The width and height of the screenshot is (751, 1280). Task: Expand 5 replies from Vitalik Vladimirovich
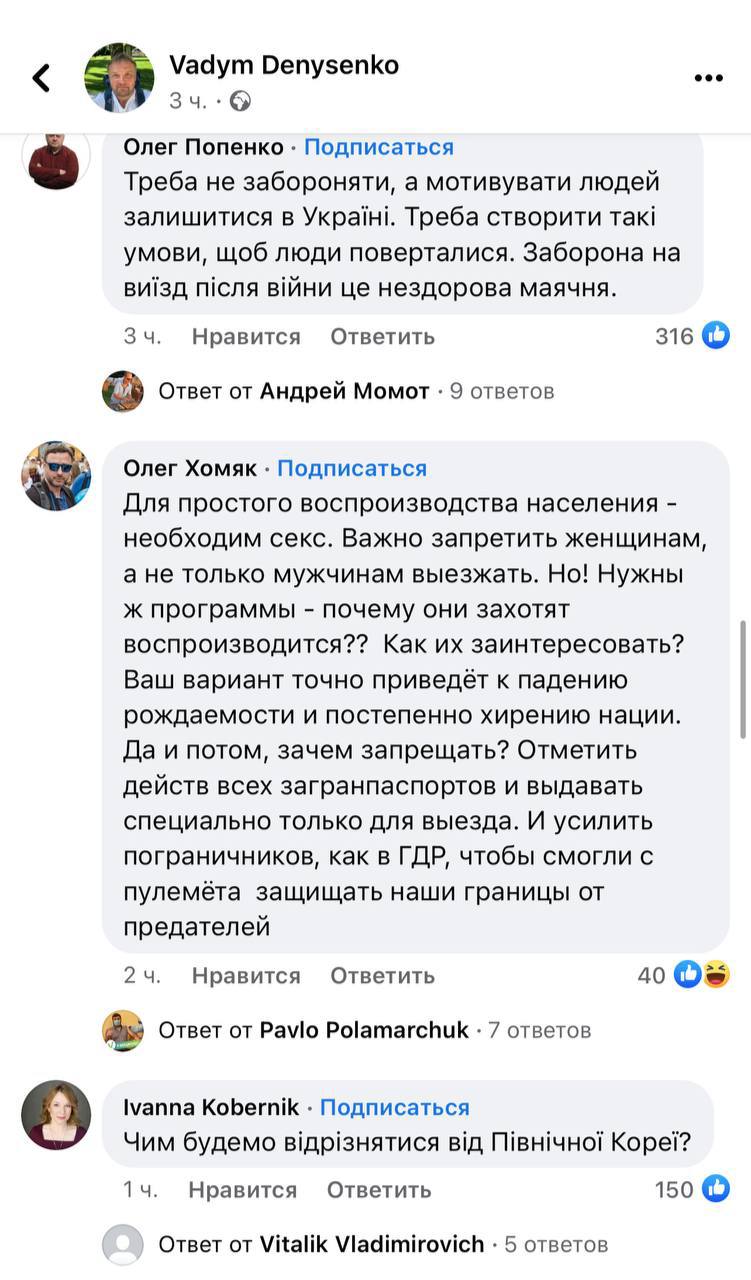tap(382, 1245)
